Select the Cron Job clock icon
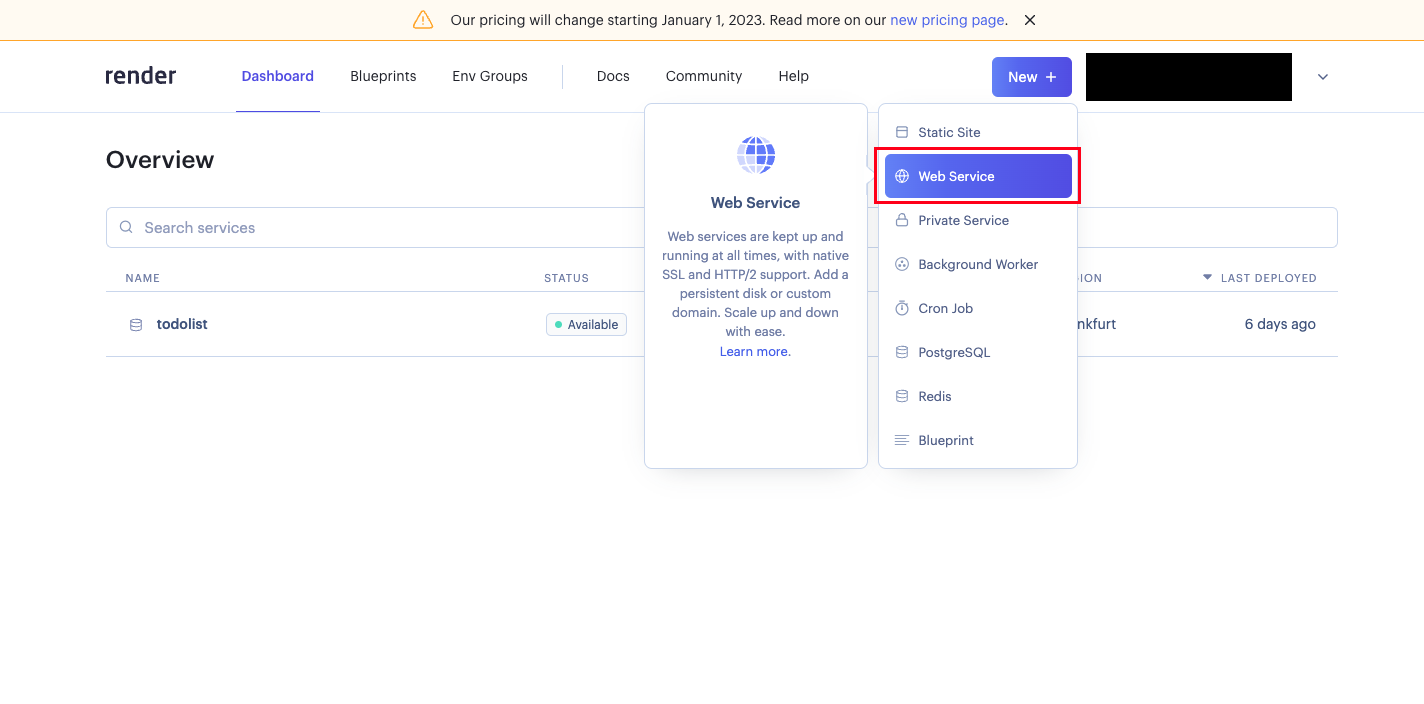 [x=903, y=308]
